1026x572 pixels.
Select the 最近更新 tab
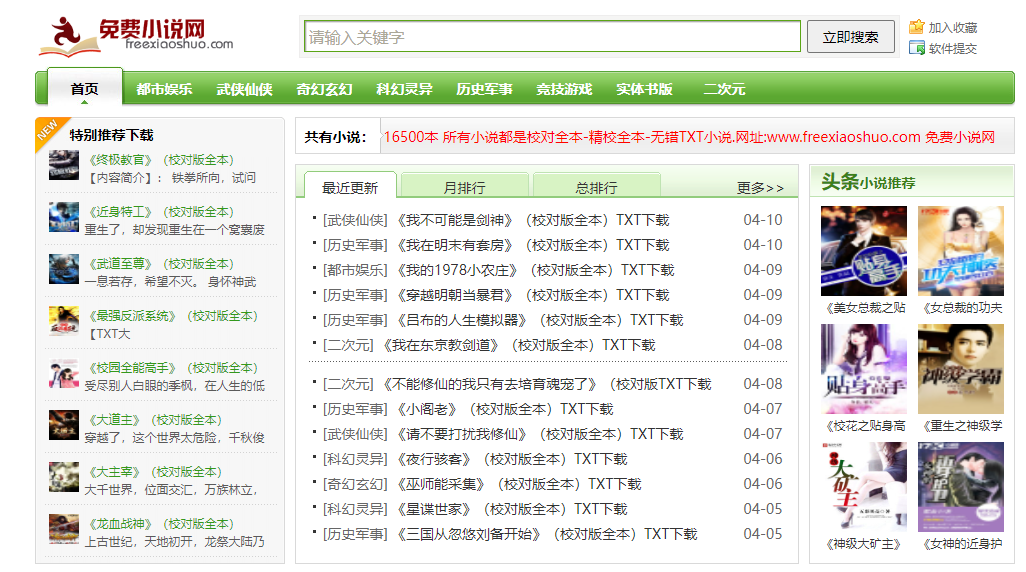(350, 187)
